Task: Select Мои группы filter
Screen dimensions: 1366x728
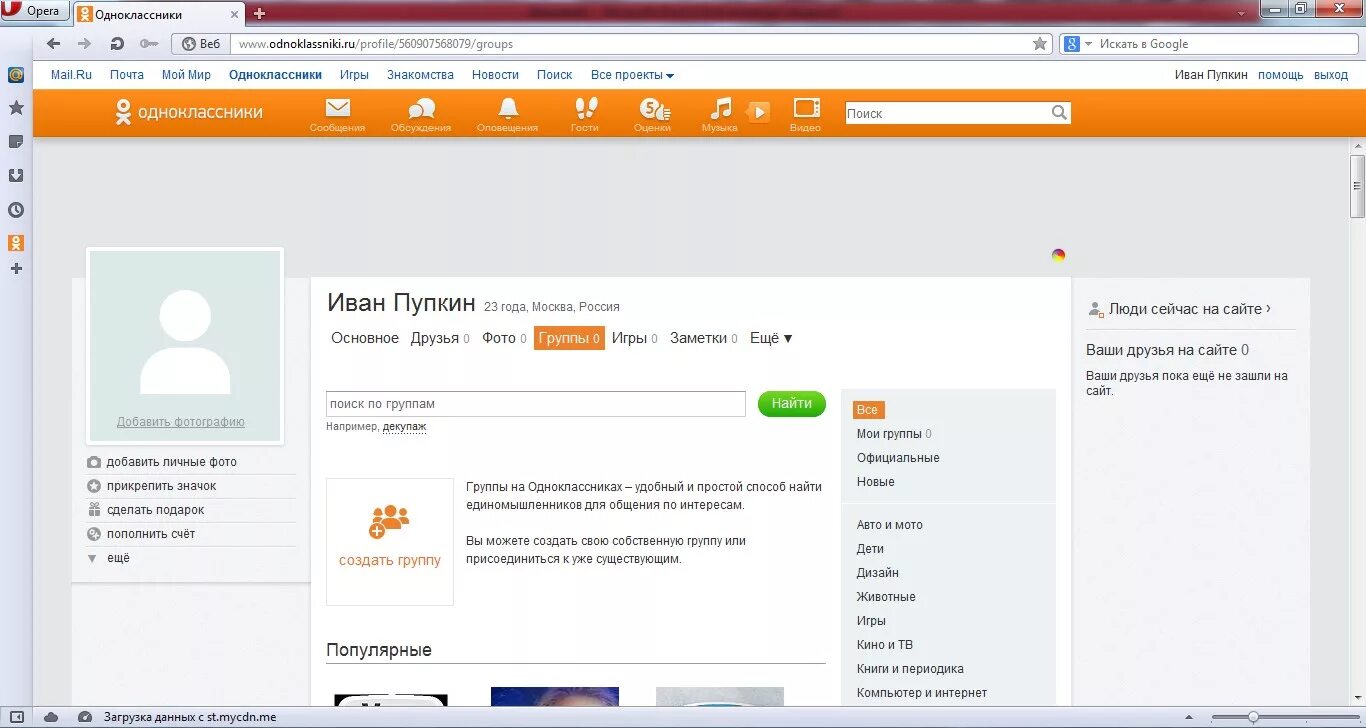Action: click(894, 434)
